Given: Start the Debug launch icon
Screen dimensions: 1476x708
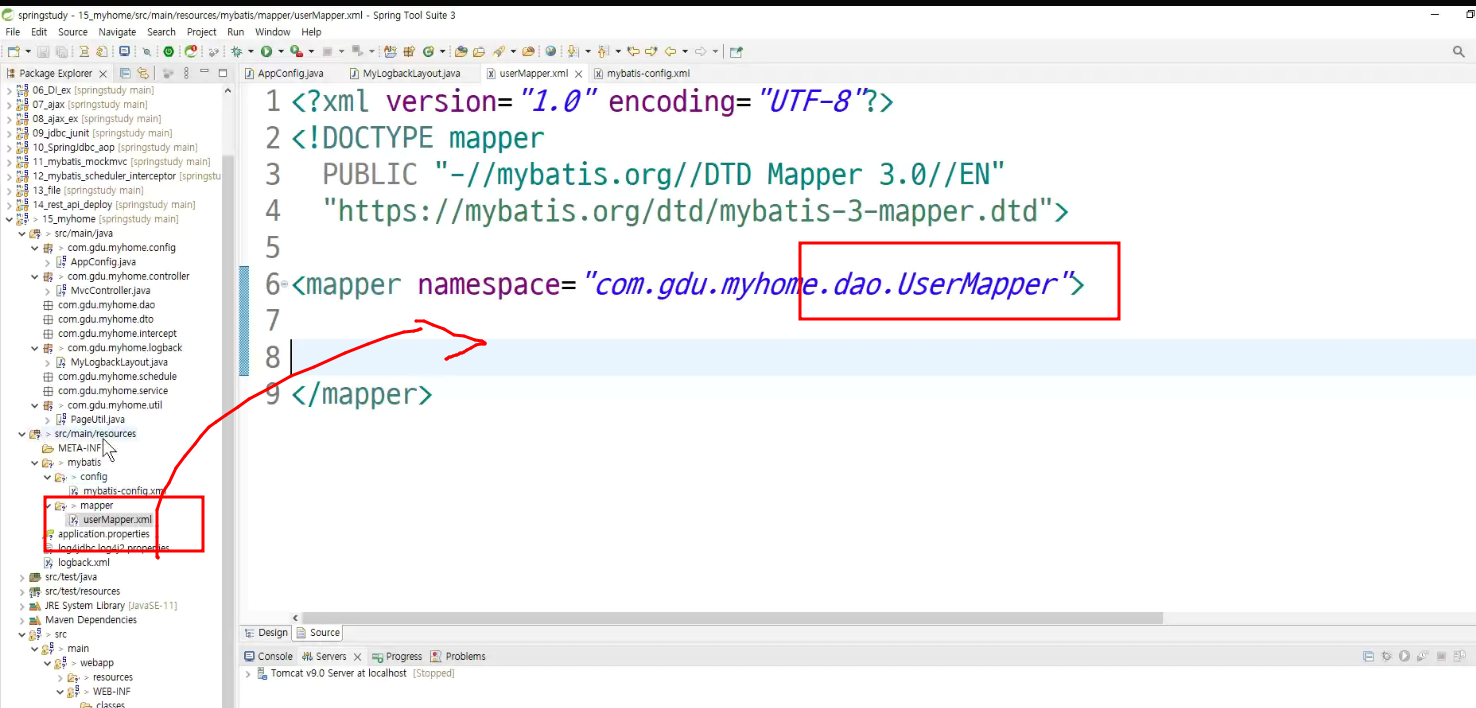Looking at the screenshot, I should [237, 51].
